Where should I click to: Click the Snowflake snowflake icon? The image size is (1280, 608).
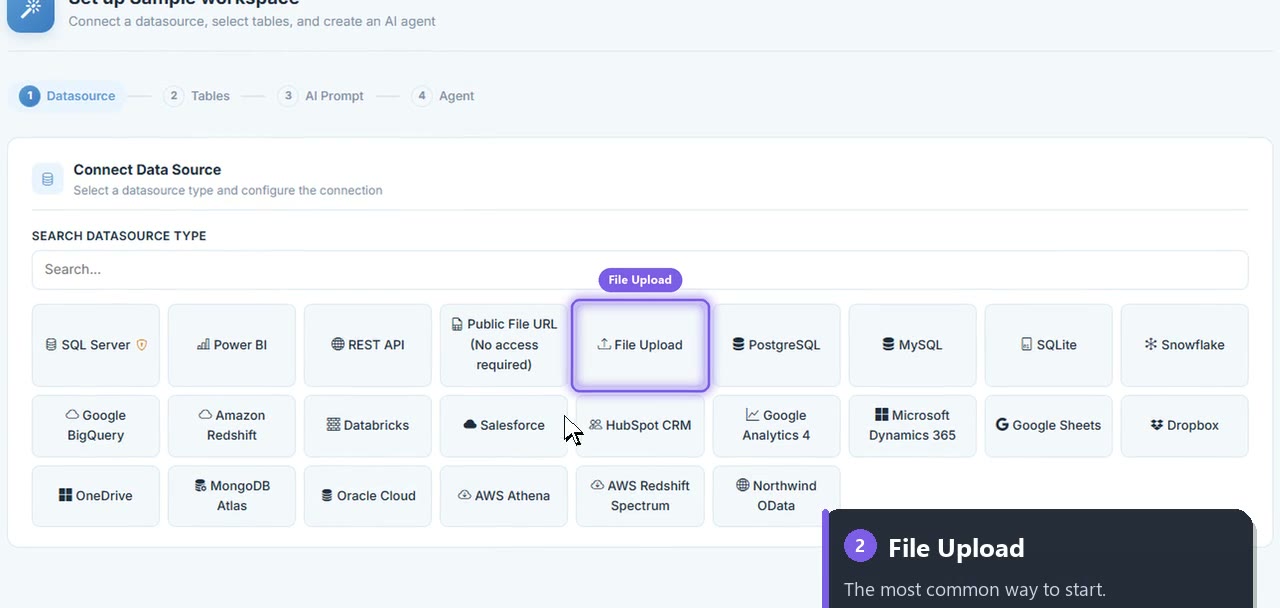coord(1151,345)
